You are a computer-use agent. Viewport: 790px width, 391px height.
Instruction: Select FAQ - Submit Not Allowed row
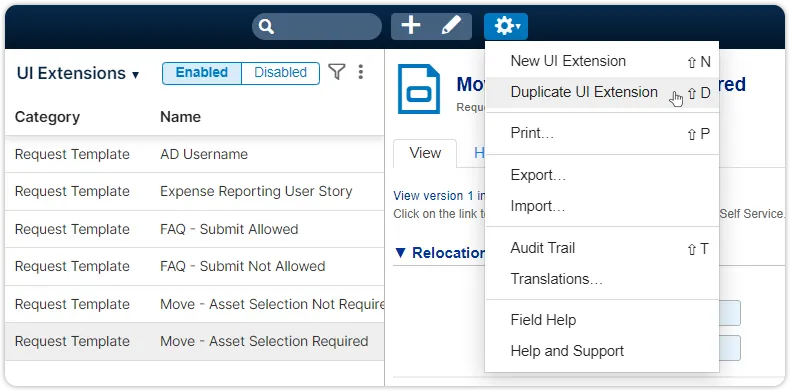(x=194, y=266)
